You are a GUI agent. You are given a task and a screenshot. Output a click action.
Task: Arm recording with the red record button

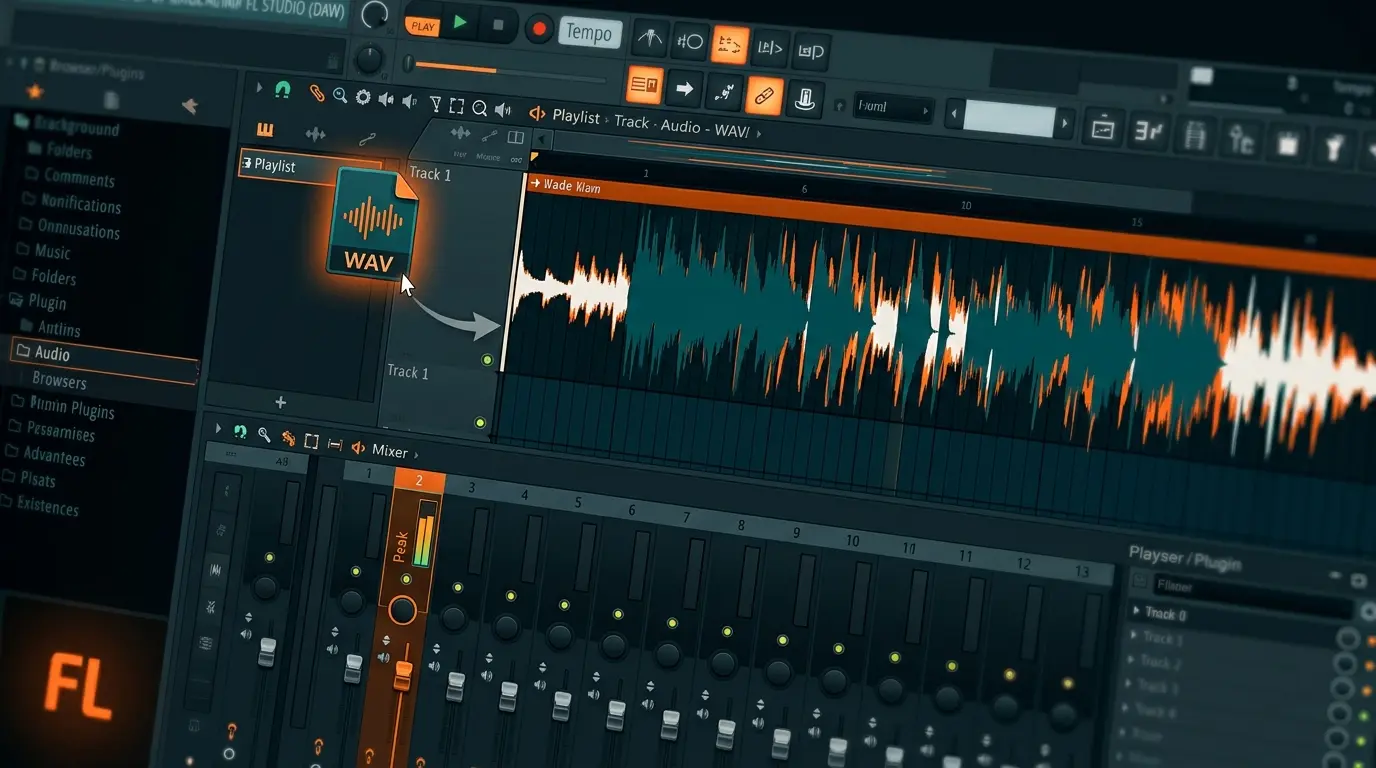coord(539,29)
